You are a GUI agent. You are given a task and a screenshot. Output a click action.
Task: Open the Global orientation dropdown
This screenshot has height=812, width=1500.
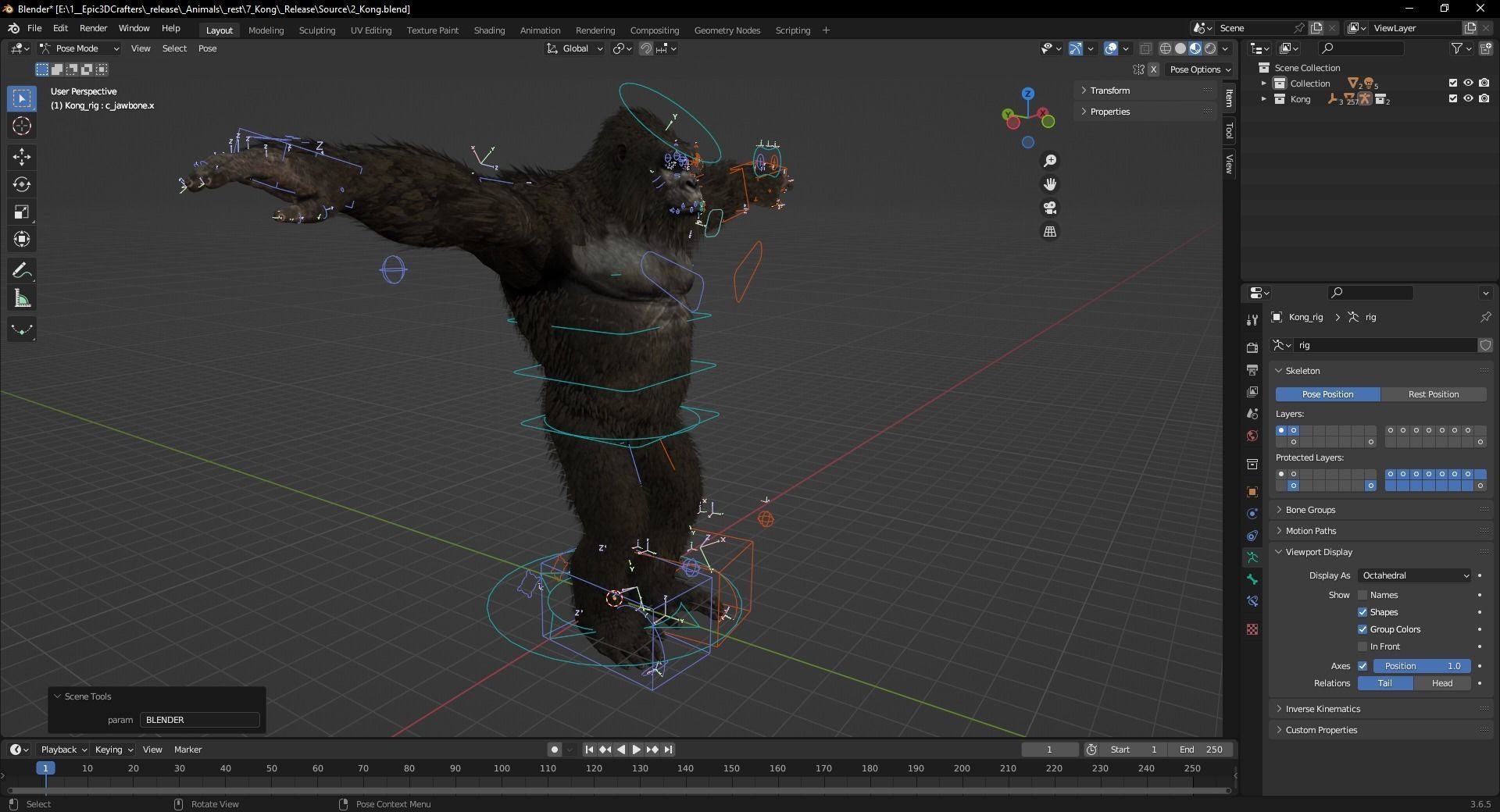[x=575, y=48]
